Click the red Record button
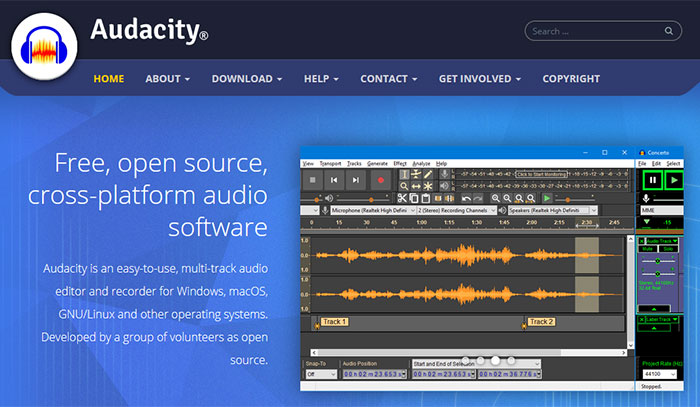Screen dimensions: 700x407 pyautogui.click(x=380, y=180)
